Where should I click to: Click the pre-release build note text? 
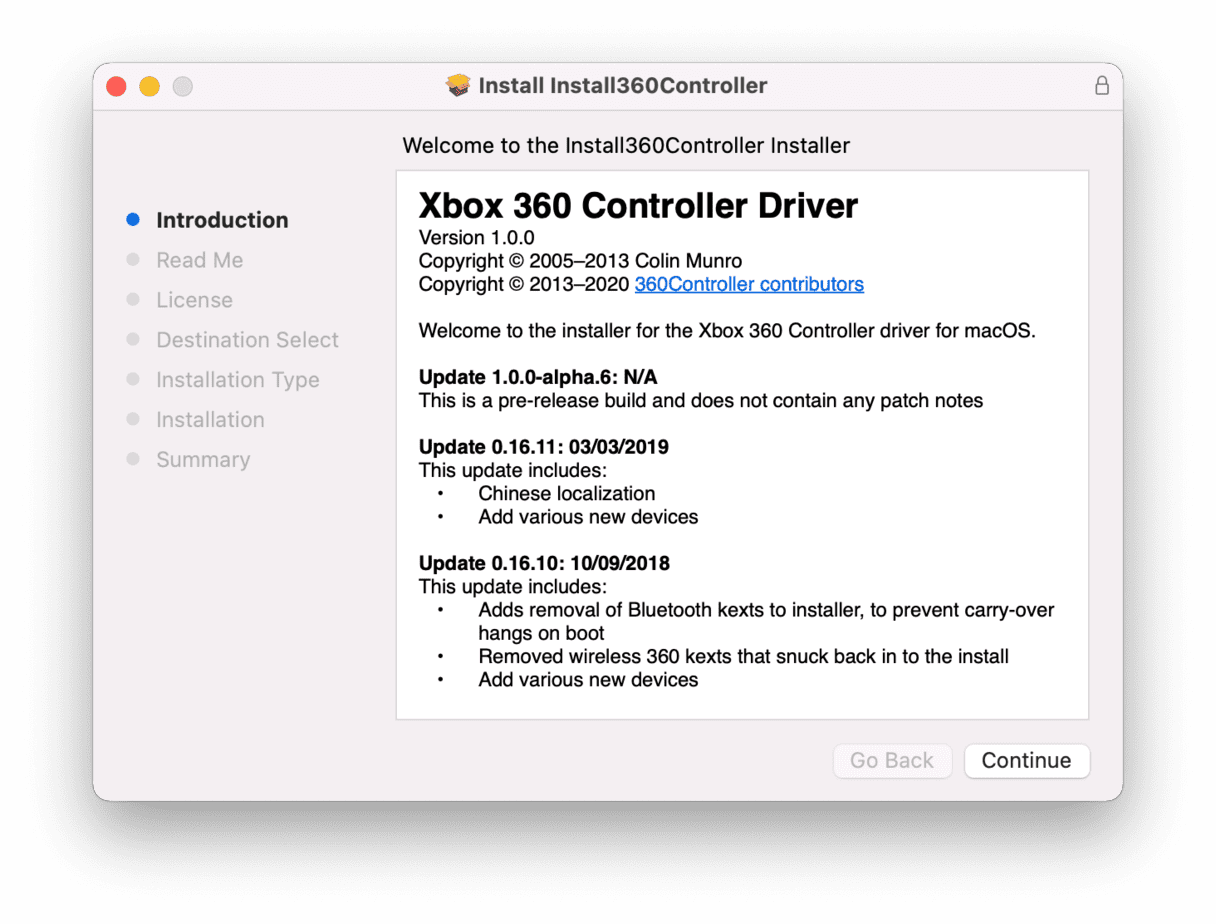click(x=701, y=400)
